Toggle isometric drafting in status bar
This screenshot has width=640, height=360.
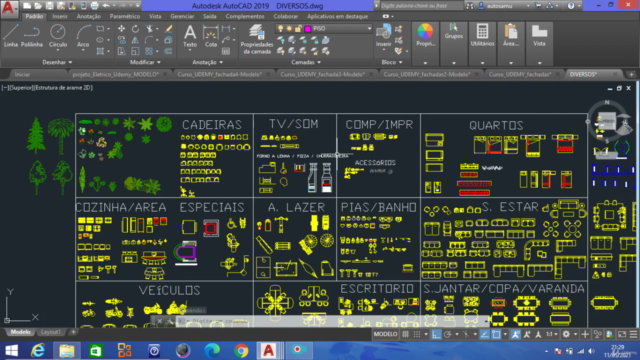(466, 334)
